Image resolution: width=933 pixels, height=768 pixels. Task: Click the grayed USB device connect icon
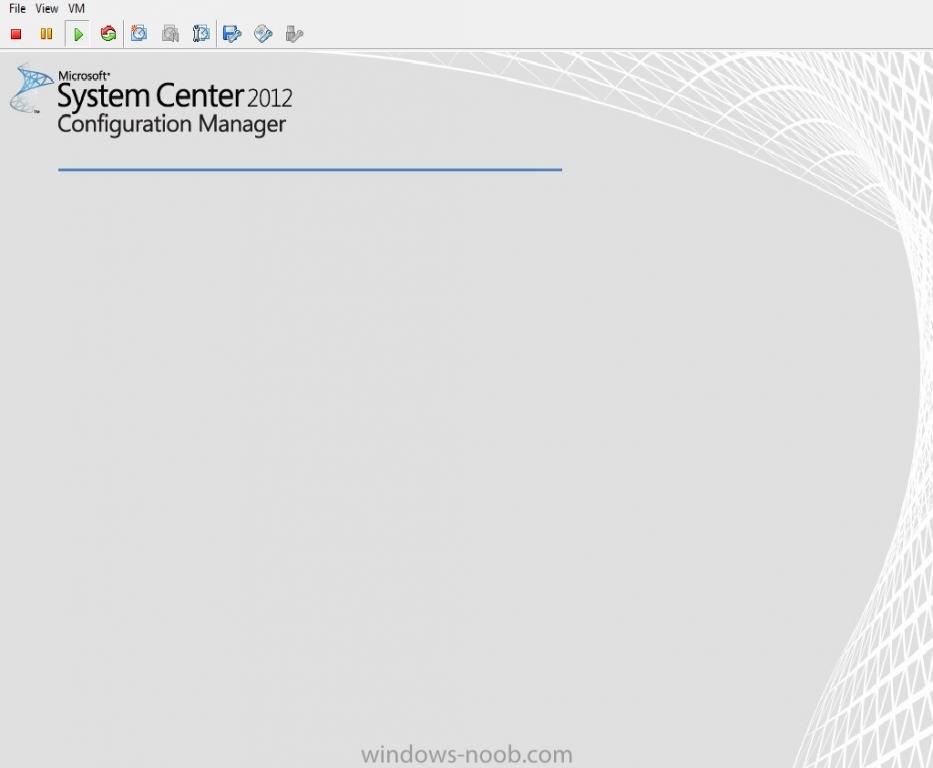click(294, 33)
